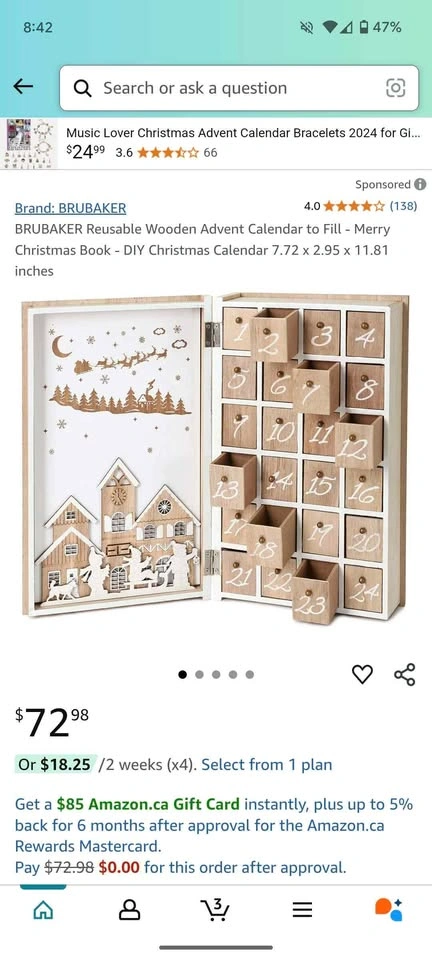View the 138 customer ratings
This screenshot has width=432, height=960.
tap(403, 206)
